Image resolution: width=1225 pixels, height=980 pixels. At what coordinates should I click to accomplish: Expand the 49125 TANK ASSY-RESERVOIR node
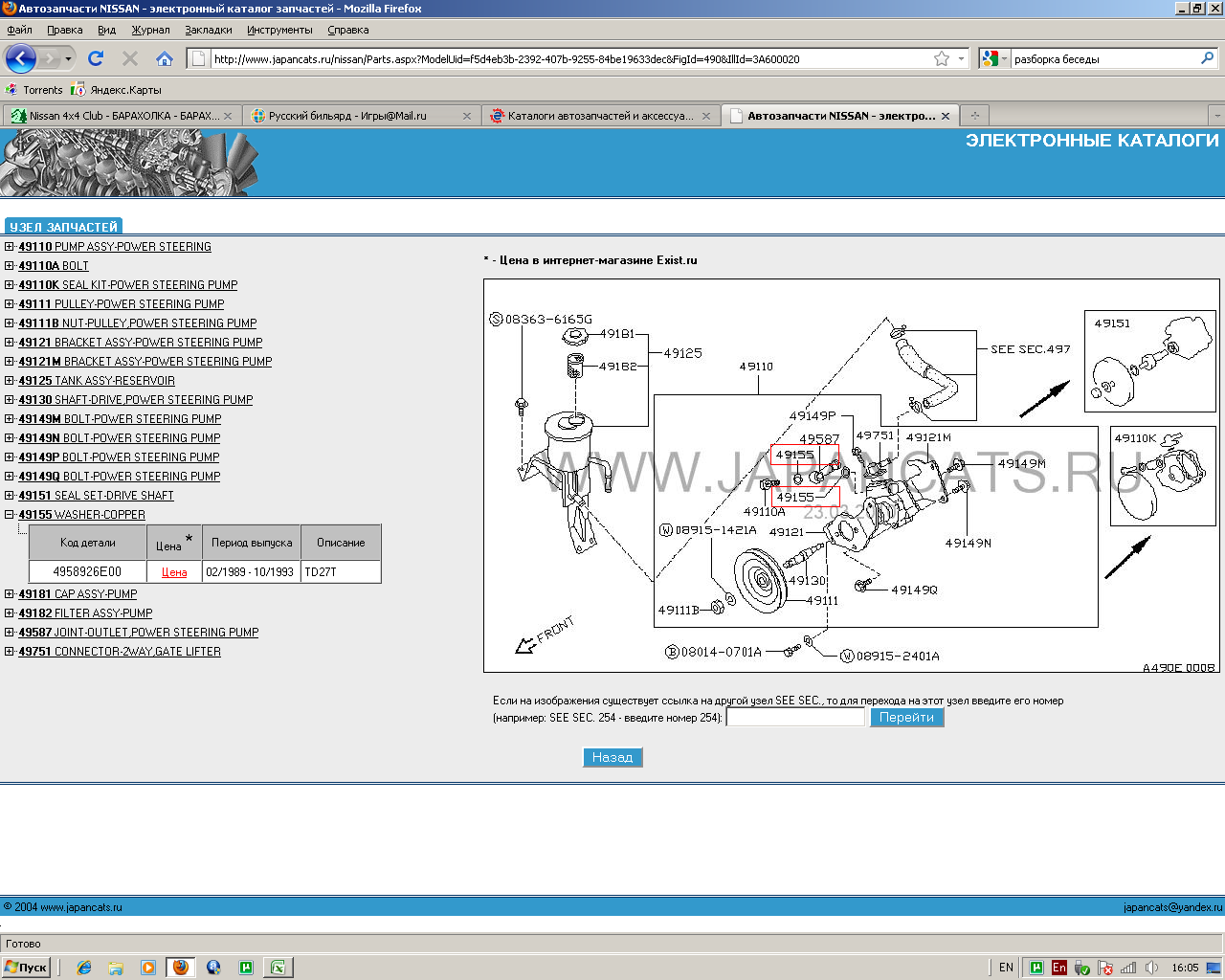point(10,380)
